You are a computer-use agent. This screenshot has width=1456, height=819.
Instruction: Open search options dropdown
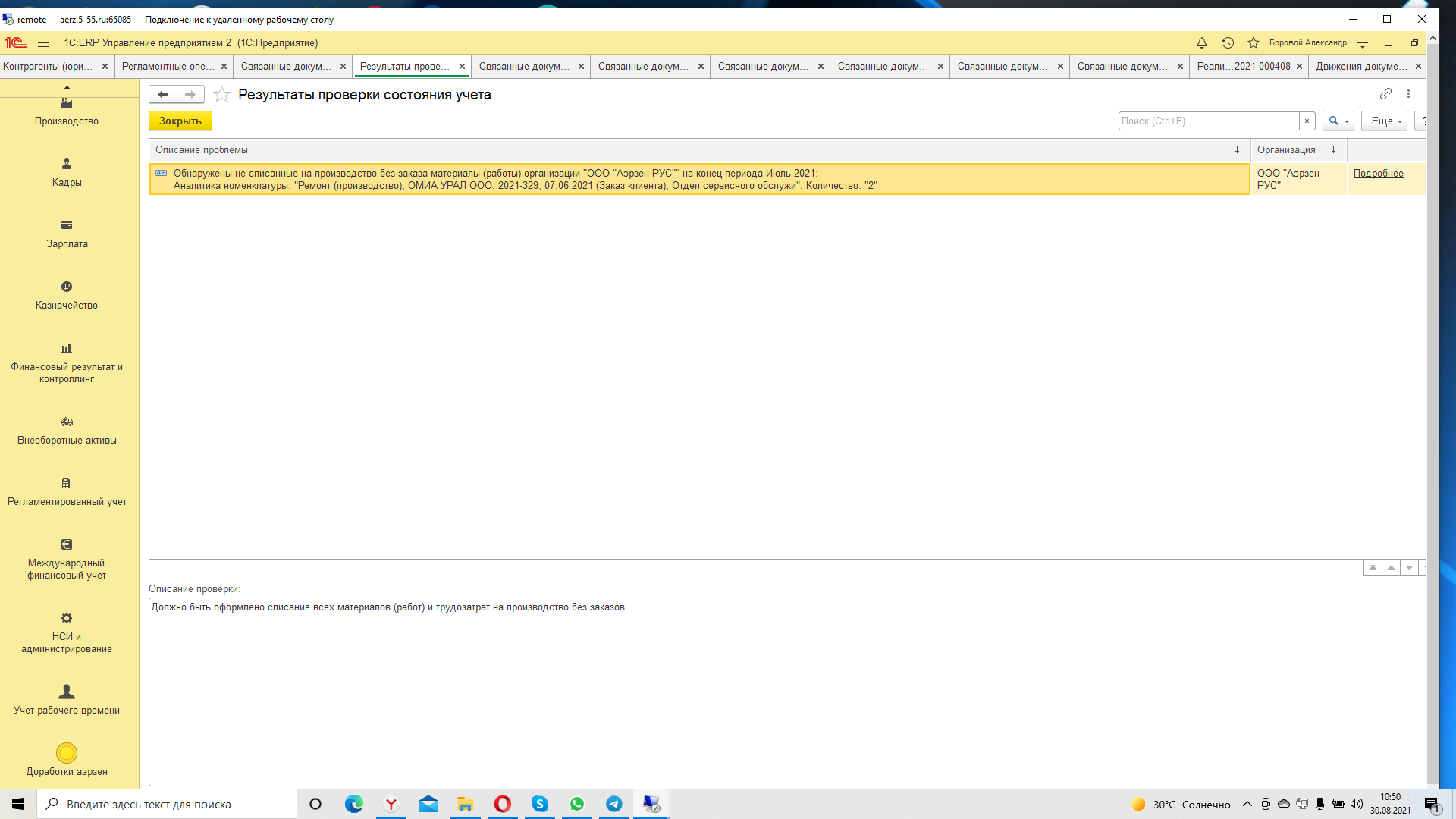click(1338, 121)
